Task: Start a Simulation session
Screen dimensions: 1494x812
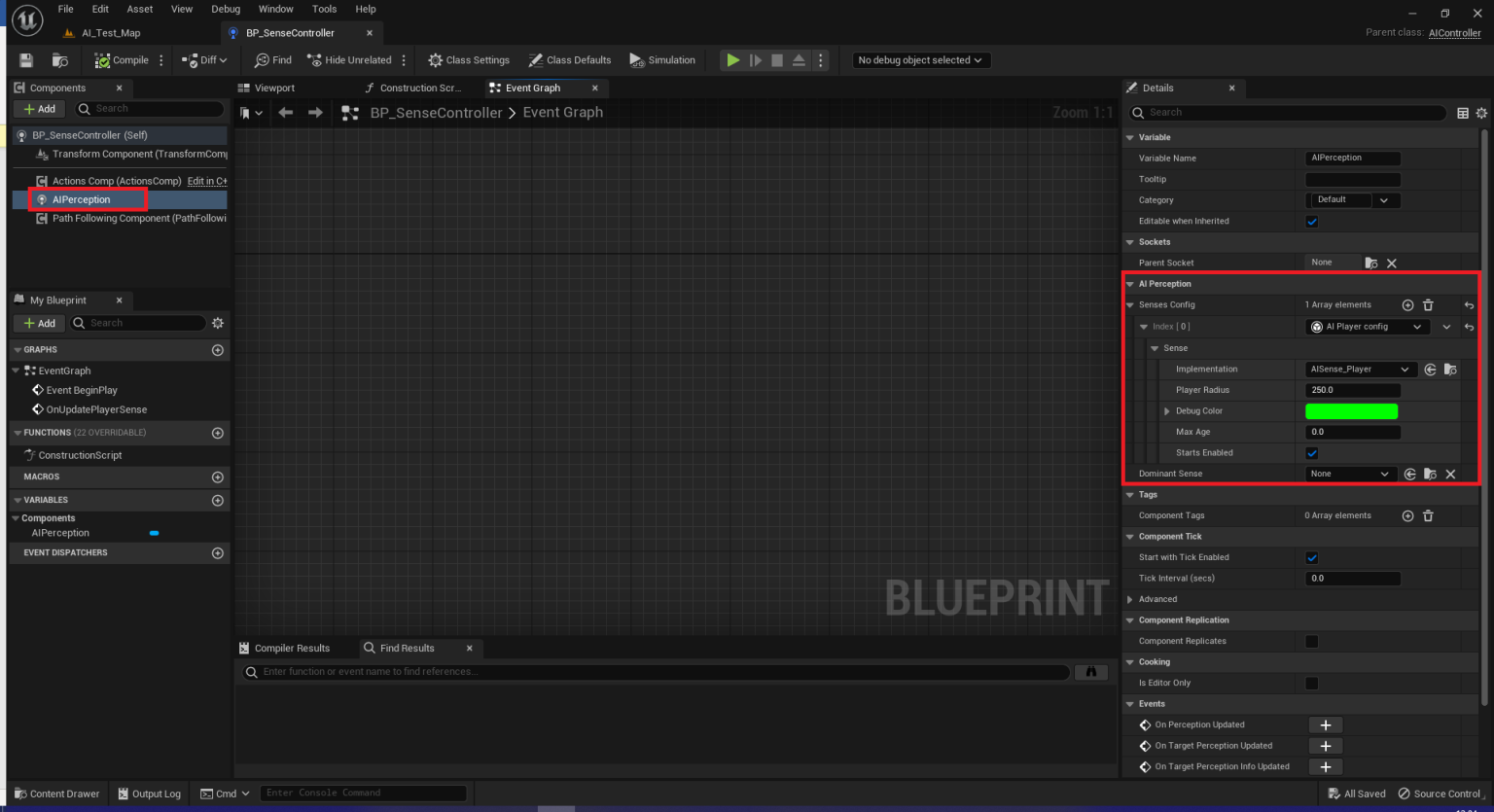Action: [x=662, y=59]
